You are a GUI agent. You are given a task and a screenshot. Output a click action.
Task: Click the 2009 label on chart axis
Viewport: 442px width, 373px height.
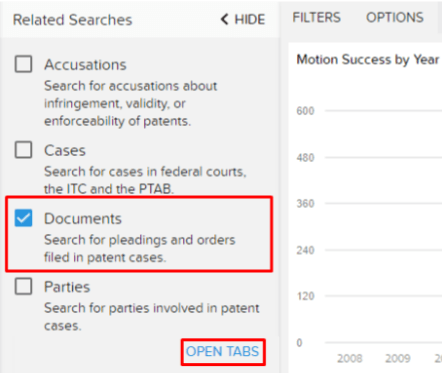tap(398, 359)
